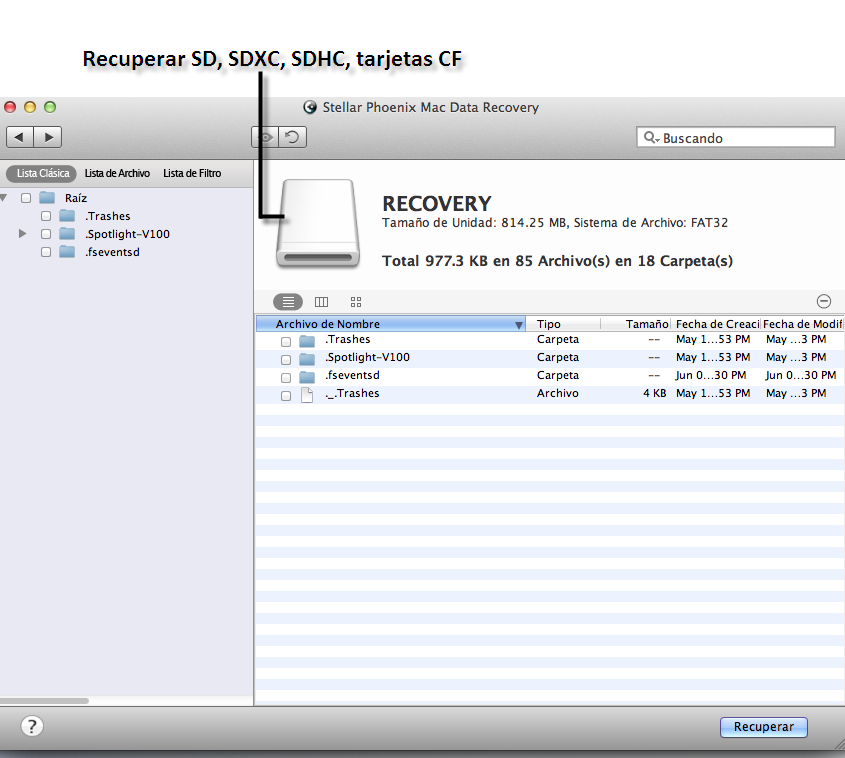Click .Spotlight-V100 label in sidebar tree
Image resolution: width=845 pixels, height=758 pixels.
tap(127, 234)
